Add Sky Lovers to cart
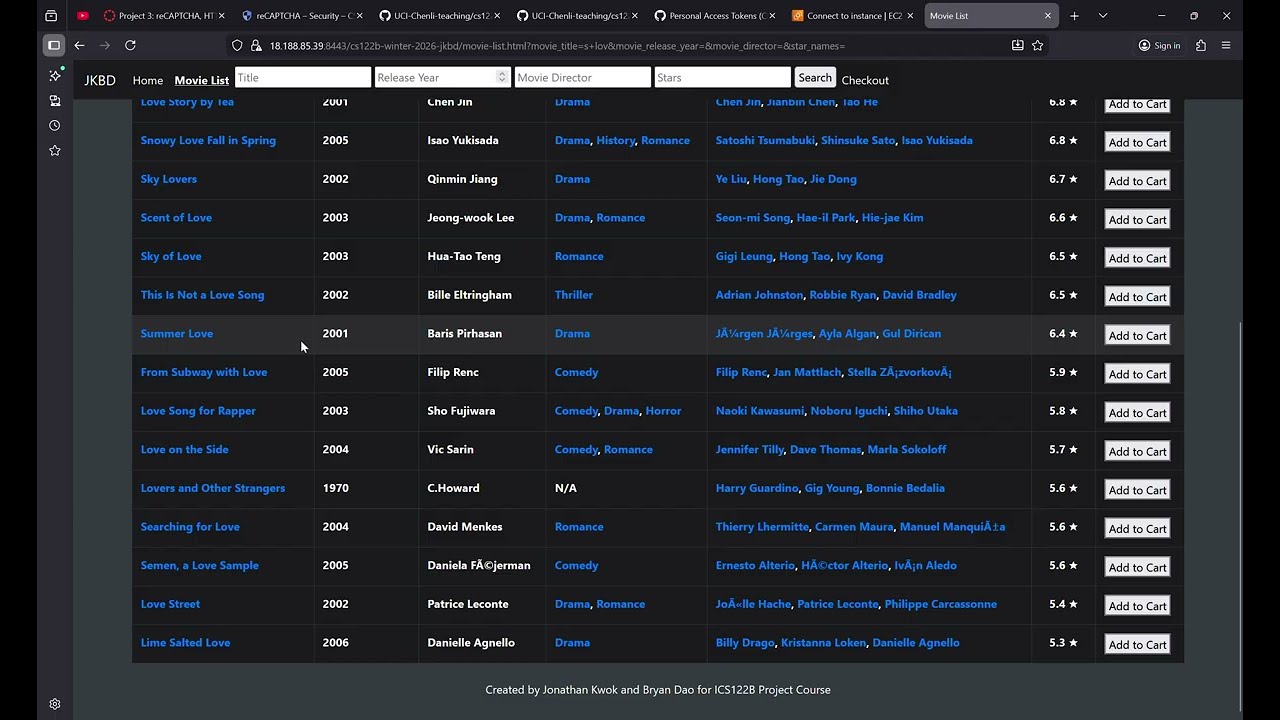This screenshot has width=1280, height=720. (x=1138, y=181)
